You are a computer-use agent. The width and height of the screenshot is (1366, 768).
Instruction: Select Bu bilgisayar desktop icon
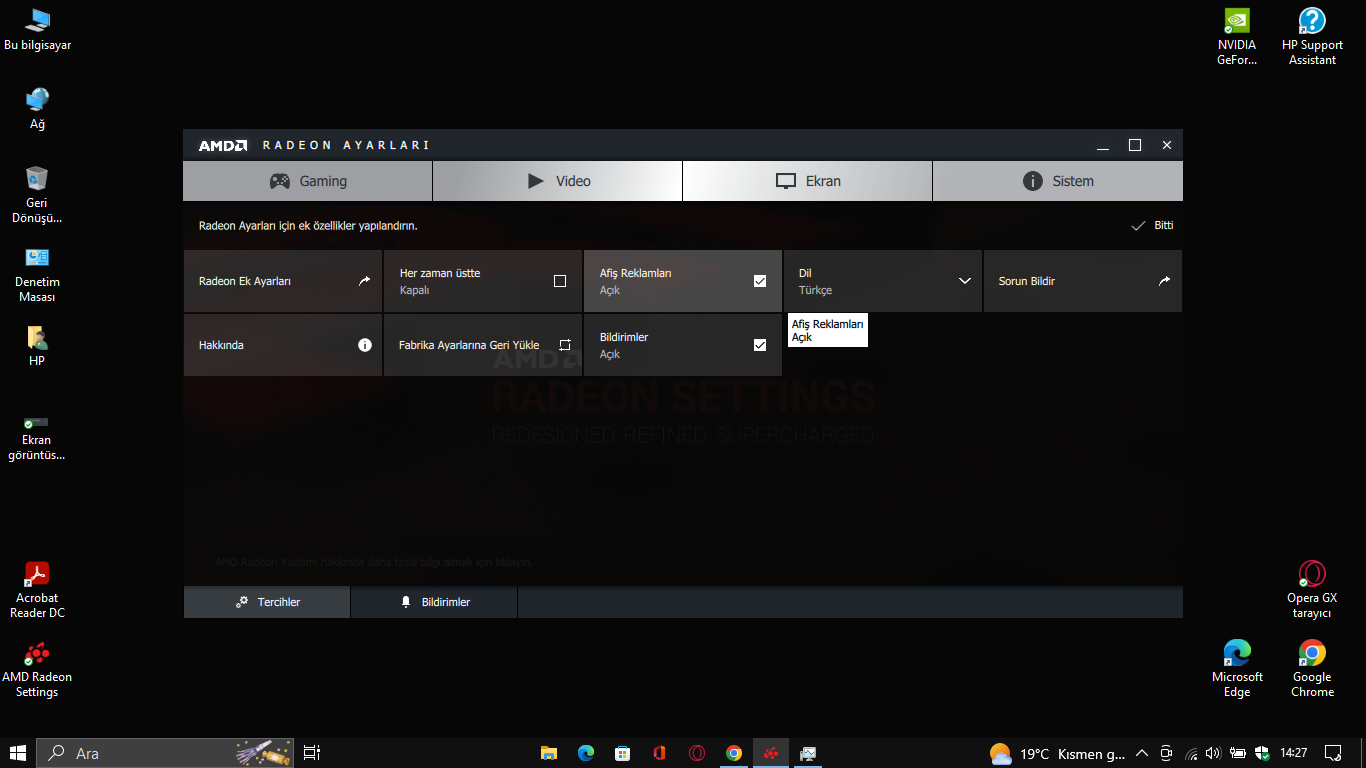(x=38, y=30)
